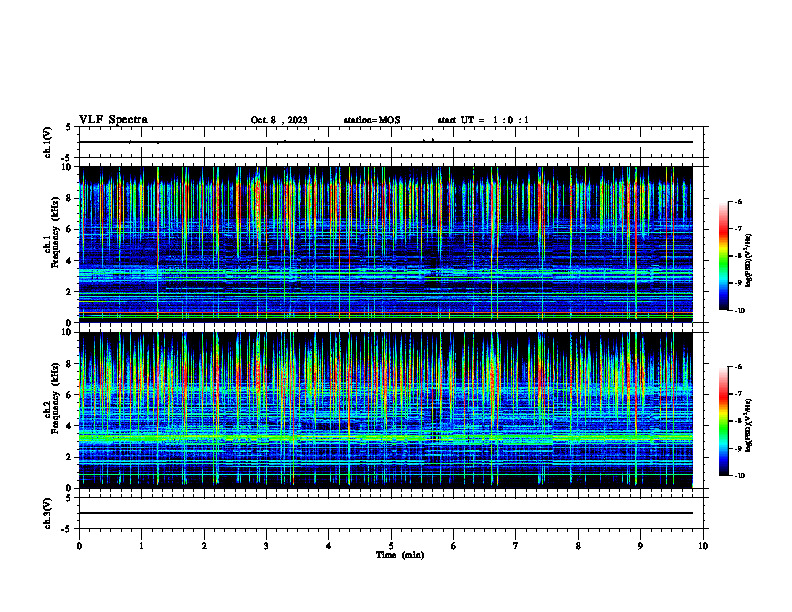
Task: Click the ch.1(V) waveform trace panel
Action: coord(391,142)
